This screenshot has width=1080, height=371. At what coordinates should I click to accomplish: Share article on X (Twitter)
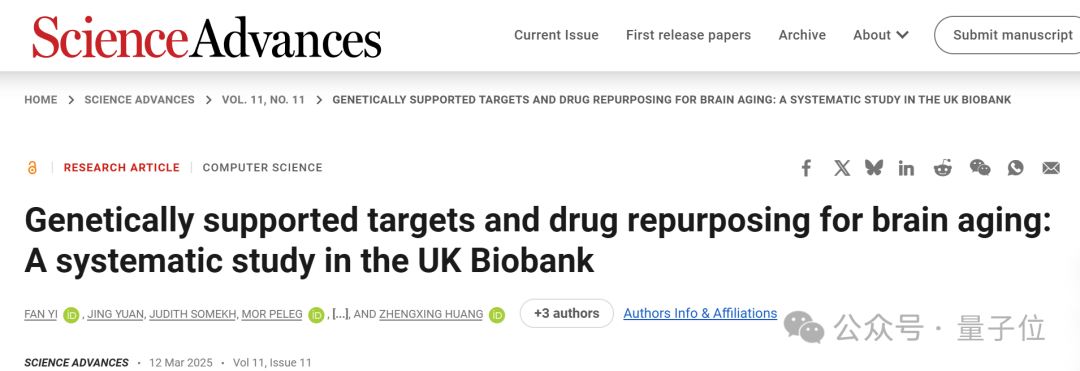click(x=842, y=167)
